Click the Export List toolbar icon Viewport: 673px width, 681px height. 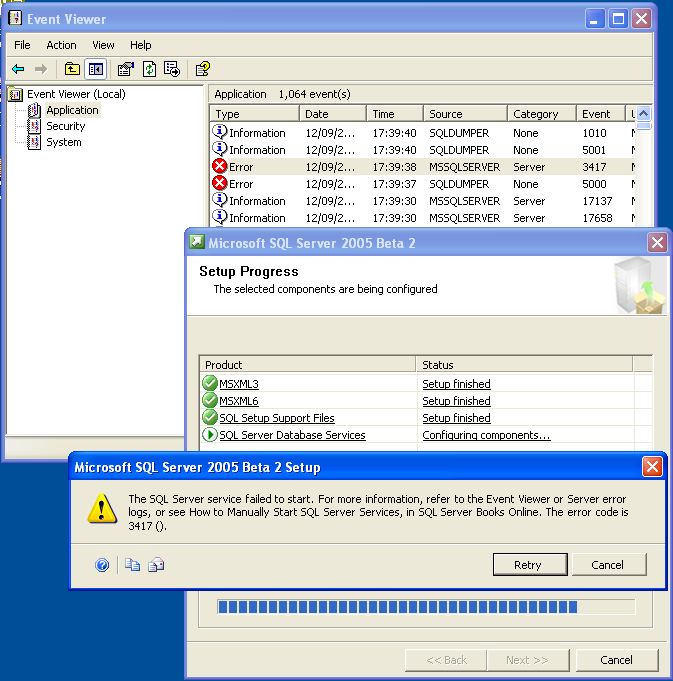pyautogui.click(x=172, y=69)
